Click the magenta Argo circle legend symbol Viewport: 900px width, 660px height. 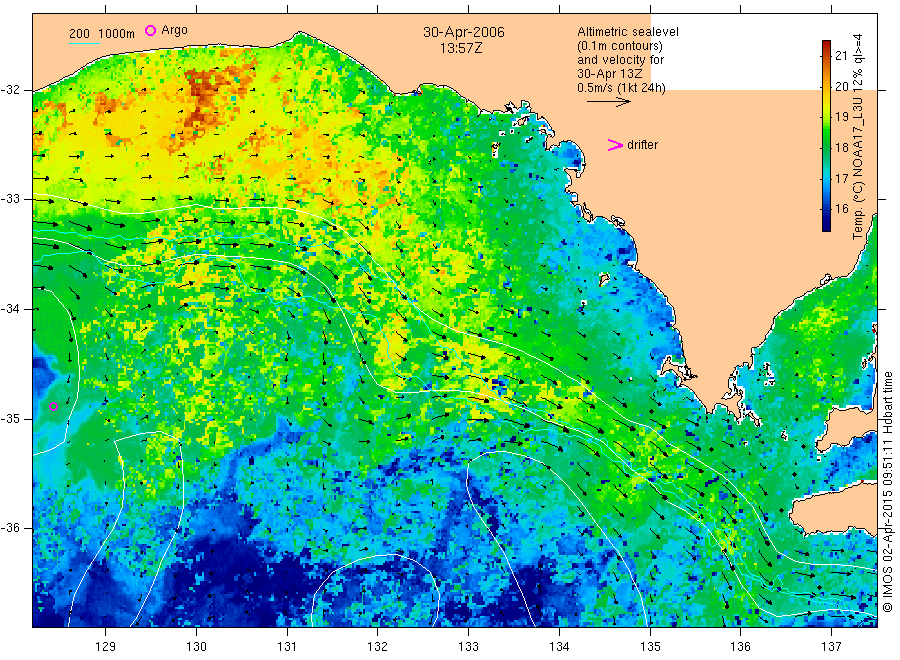point(150,30)
